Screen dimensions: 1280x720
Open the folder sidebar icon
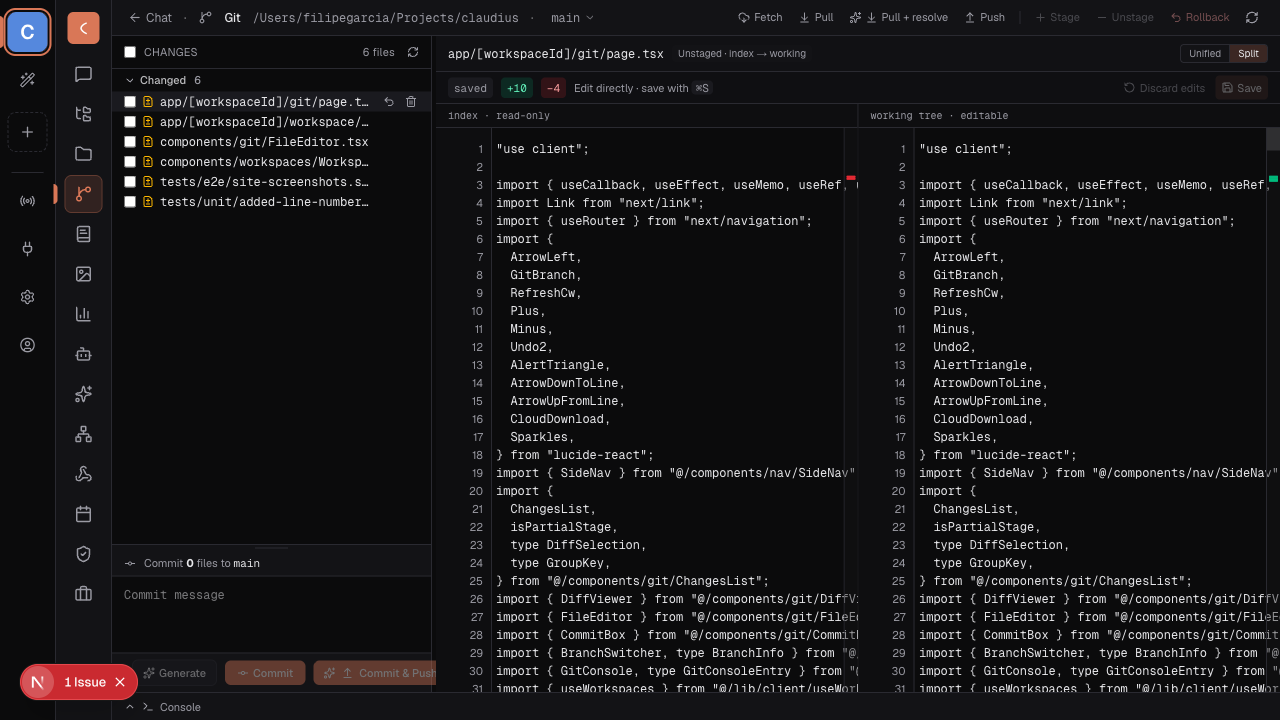pos(83,154)
